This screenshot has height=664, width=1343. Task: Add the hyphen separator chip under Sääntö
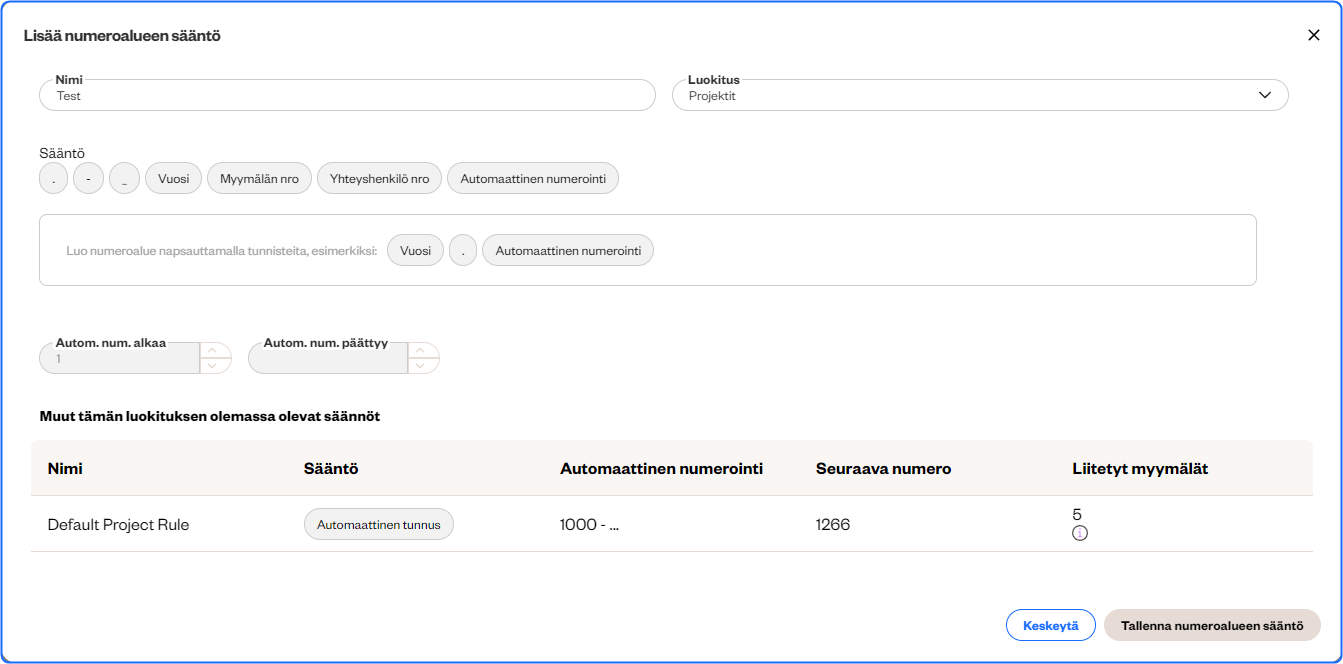89,179
